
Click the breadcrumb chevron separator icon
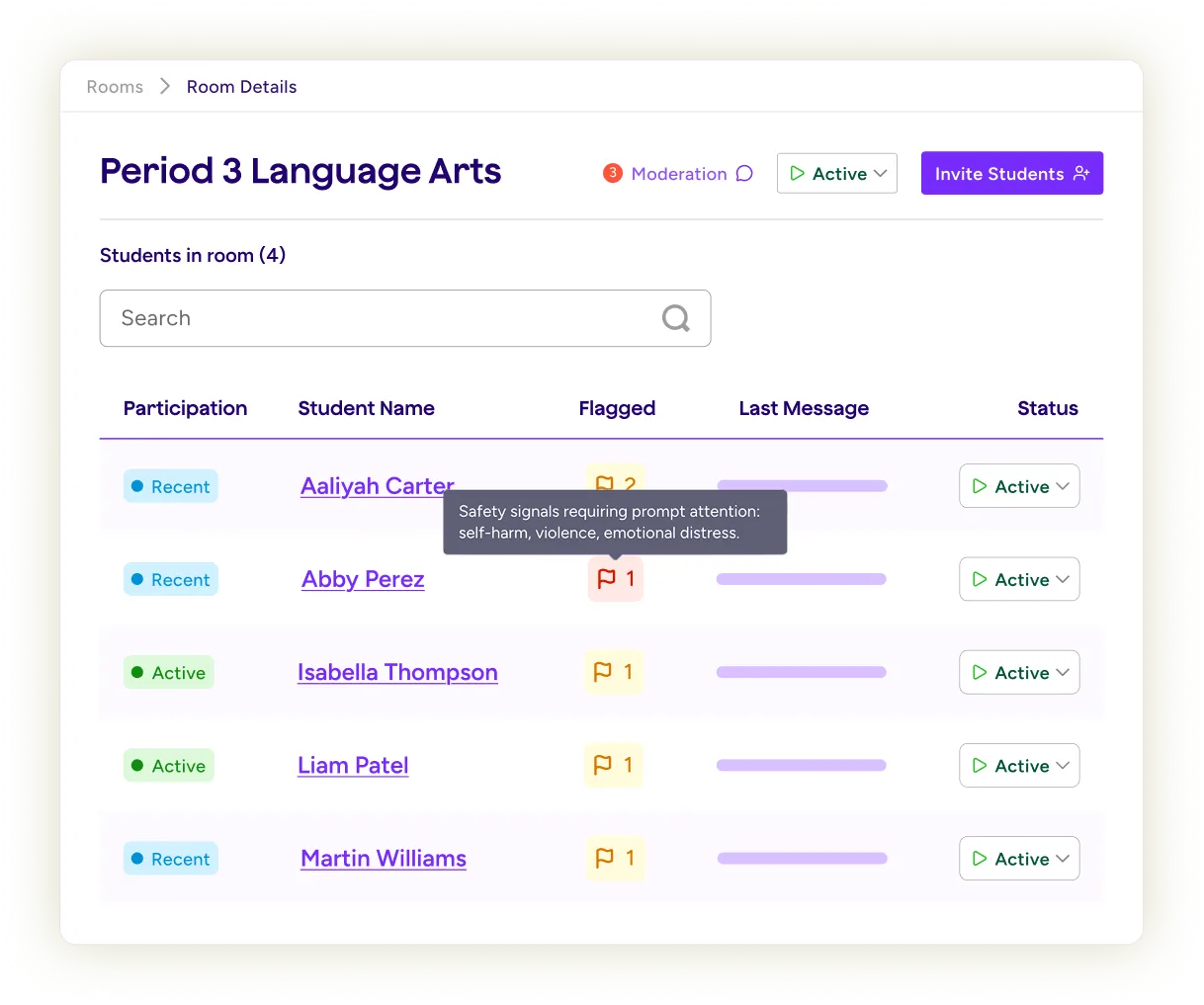165,87
